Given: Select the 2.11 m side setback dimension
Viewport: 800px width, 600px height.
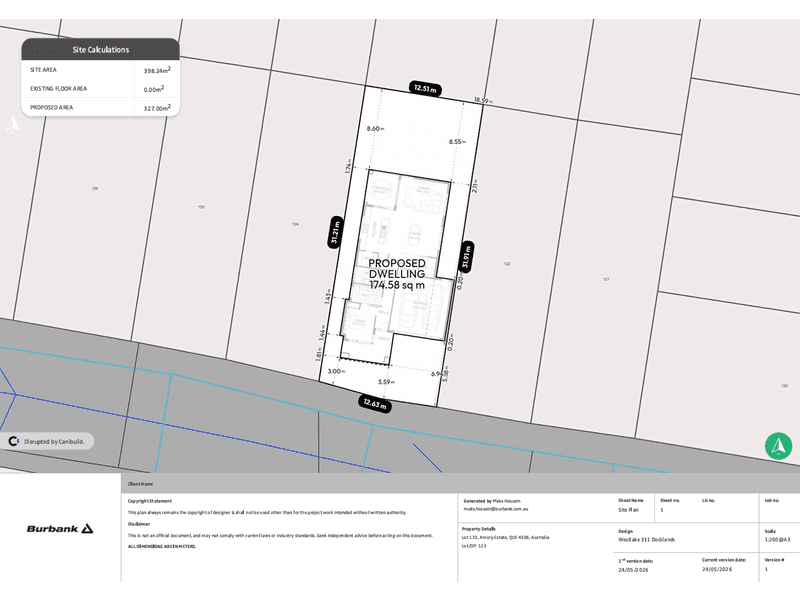Looking at the screenshot, I should (475, 186).
